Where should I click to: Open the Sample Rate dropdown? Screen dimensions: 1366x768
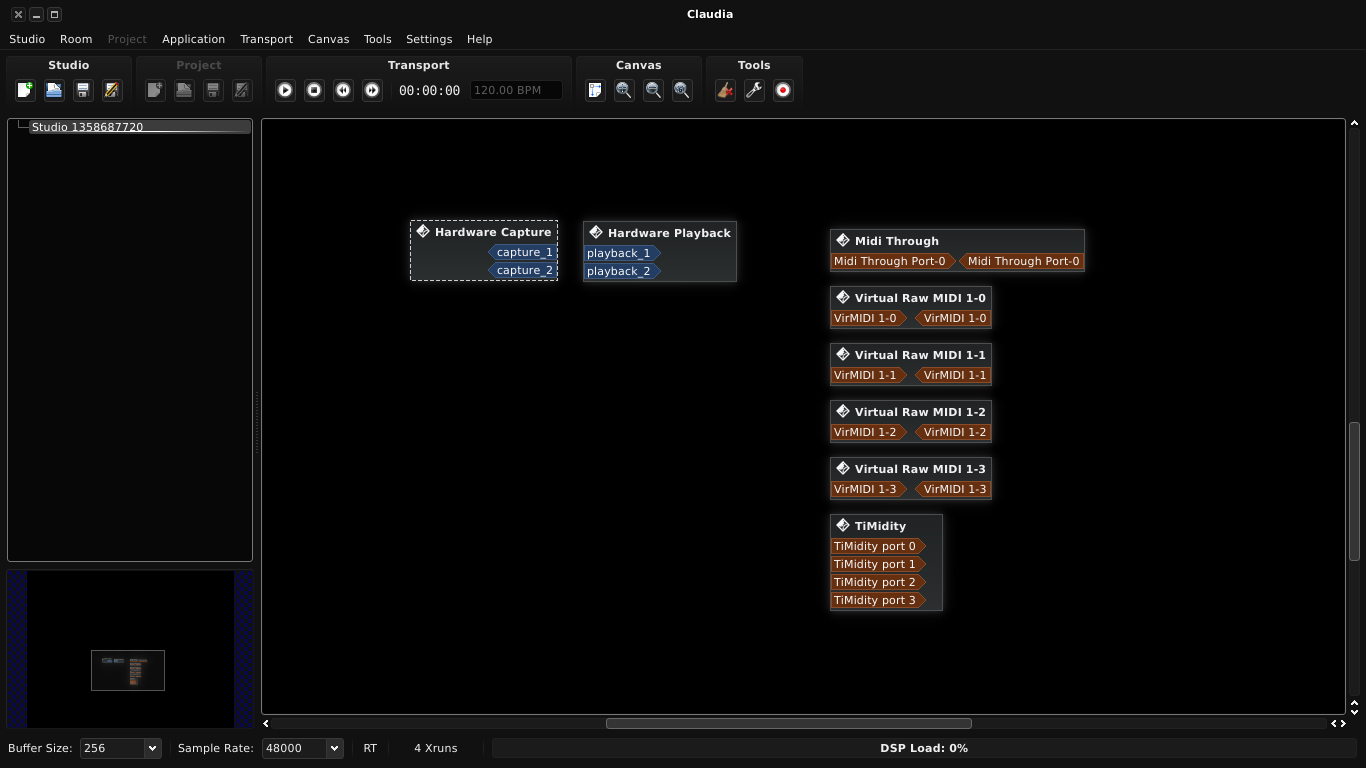point(334,748)
